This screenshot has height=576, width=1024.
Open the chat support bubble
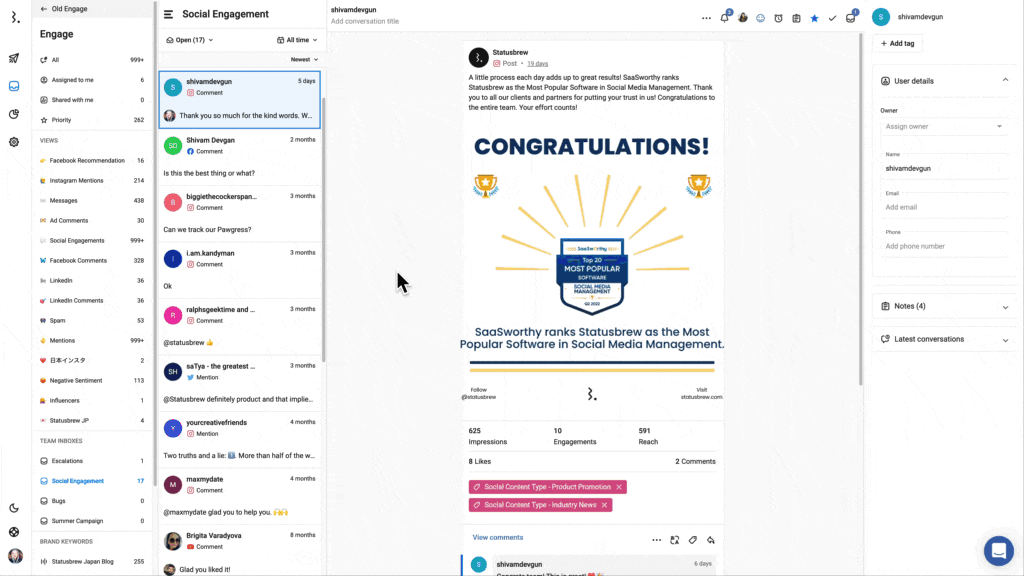(x=998, y=550)
